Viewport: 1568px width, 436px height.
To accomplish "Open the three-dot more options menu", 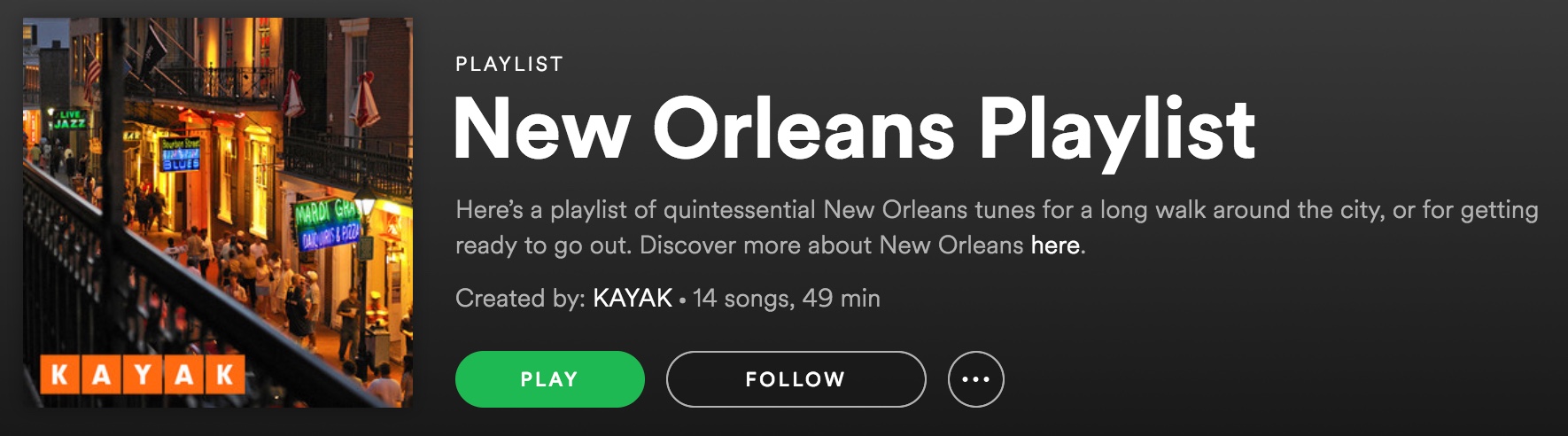I will 975,379.
